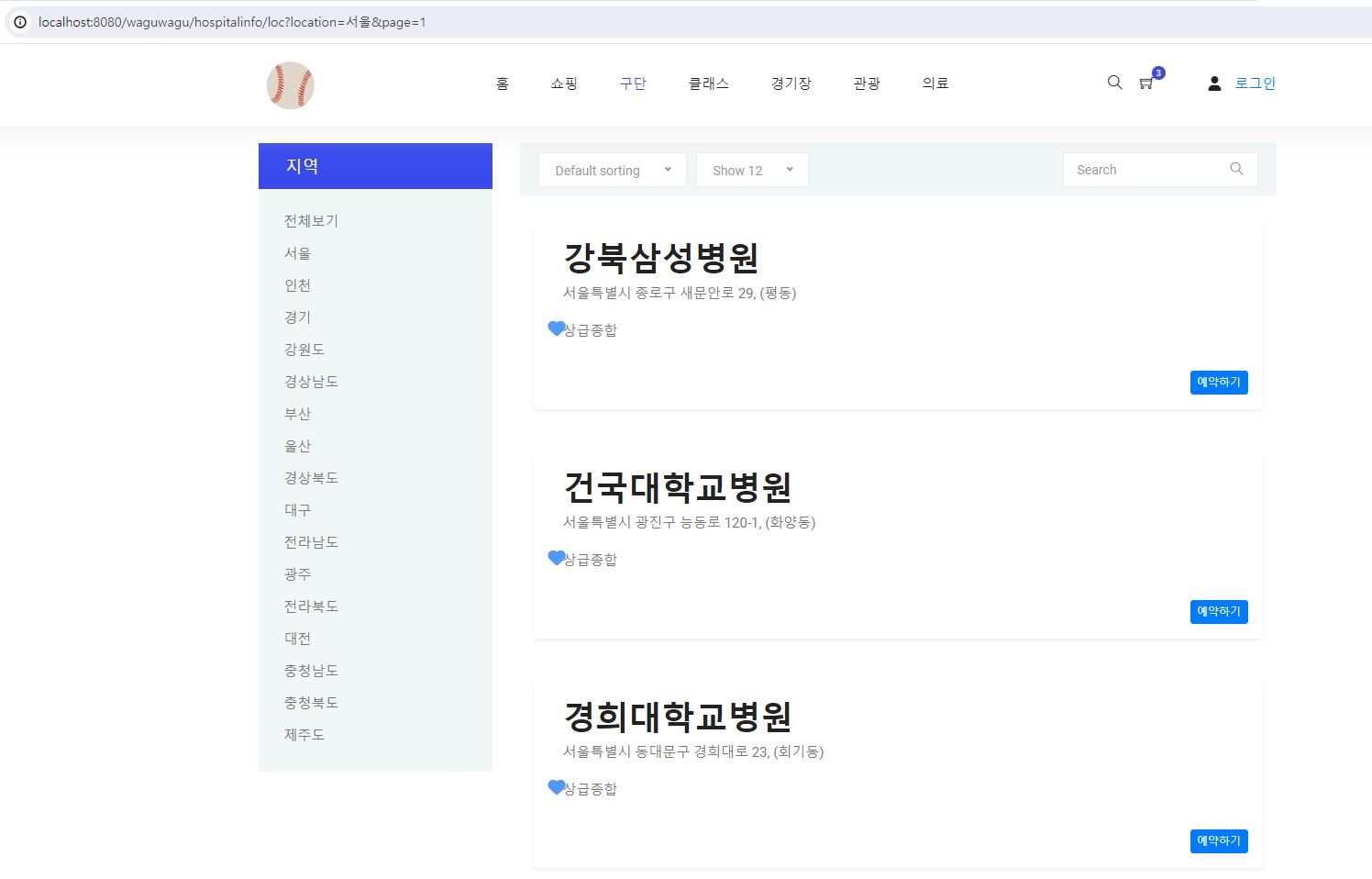Filter hospitals by 전라북도

(311, 606)
